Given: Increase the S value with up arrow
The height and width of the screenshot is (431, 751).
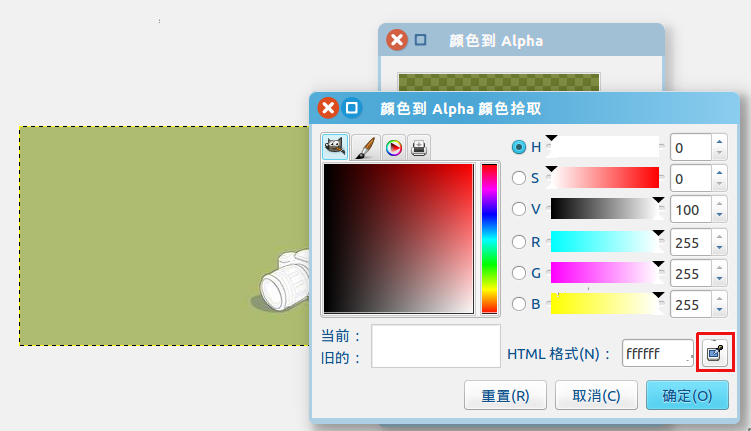Looking at the screenshot, I should pyautogui.click(x=719, y=172).
